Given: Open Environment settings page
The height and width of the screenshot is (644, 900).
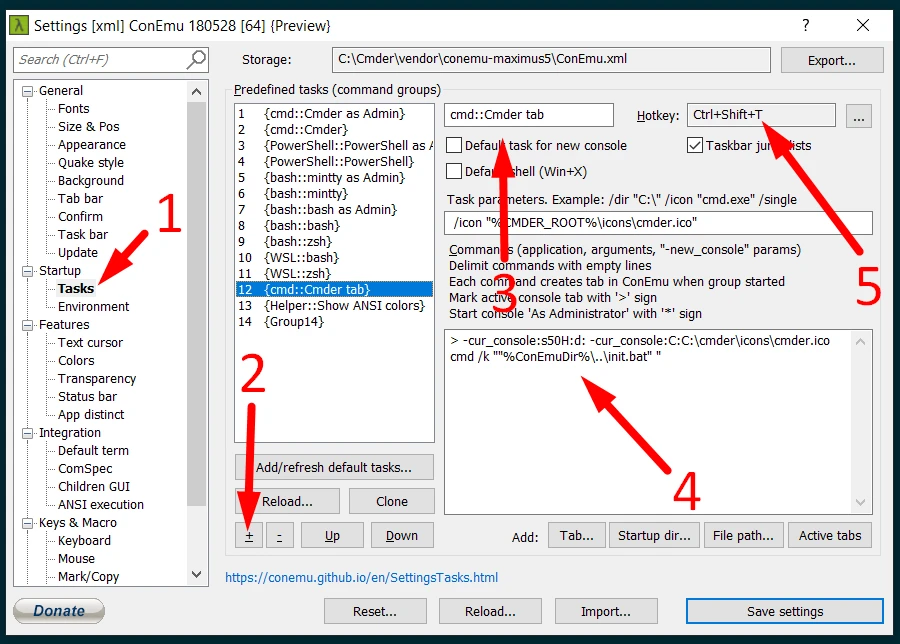Looking at the screenshot, I should 94,307.
